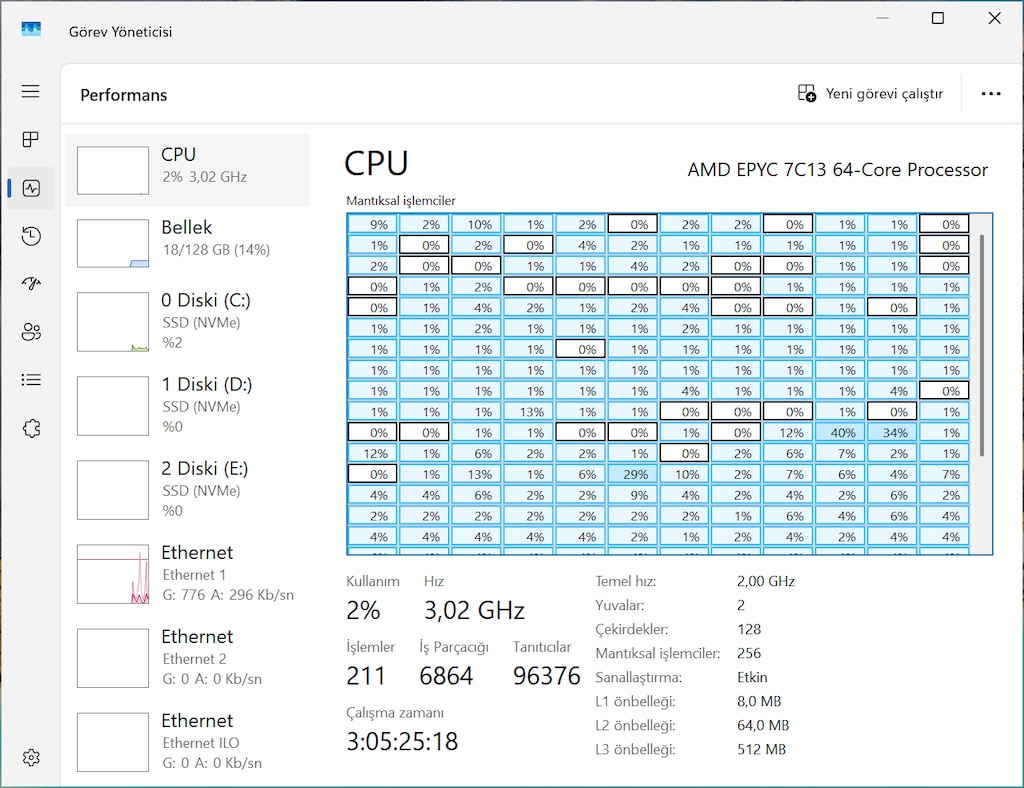Viewport: 1024px width, 788px height.
Task: Click the Sanallaştırma Etkin value
Action: pyautogui.click(x=752, y=677)
